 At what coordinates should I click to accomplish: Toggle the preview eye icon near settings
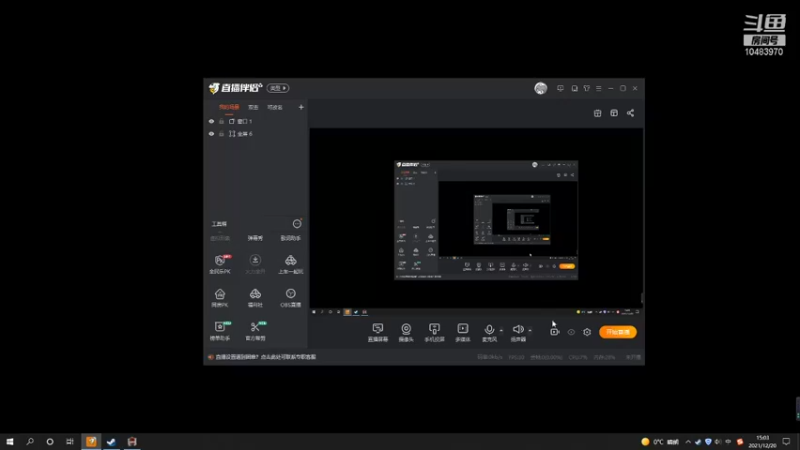tap(571, 332)
